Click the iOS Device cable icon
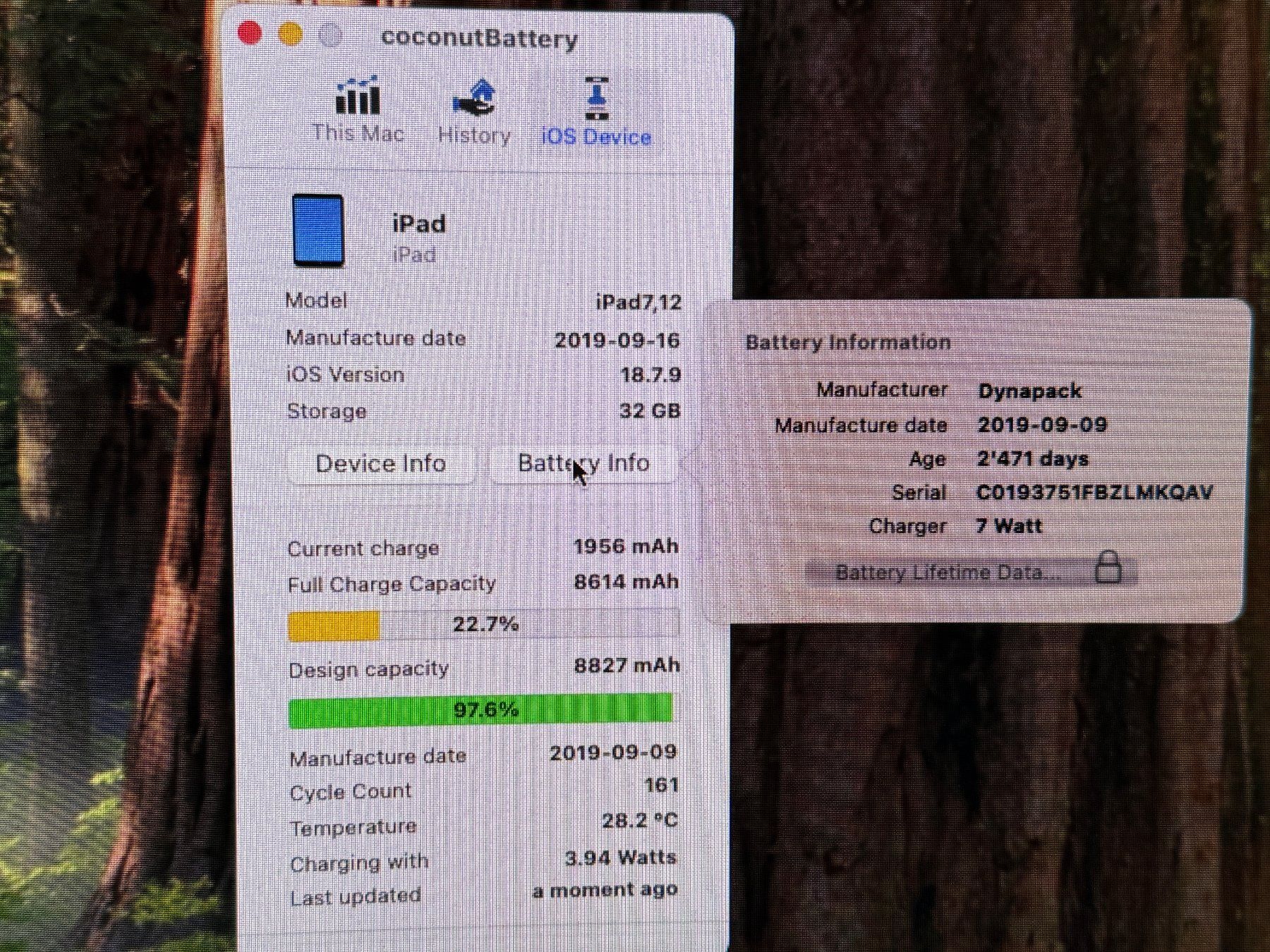This screenshot has width=1270, height=952. point(597,97)
